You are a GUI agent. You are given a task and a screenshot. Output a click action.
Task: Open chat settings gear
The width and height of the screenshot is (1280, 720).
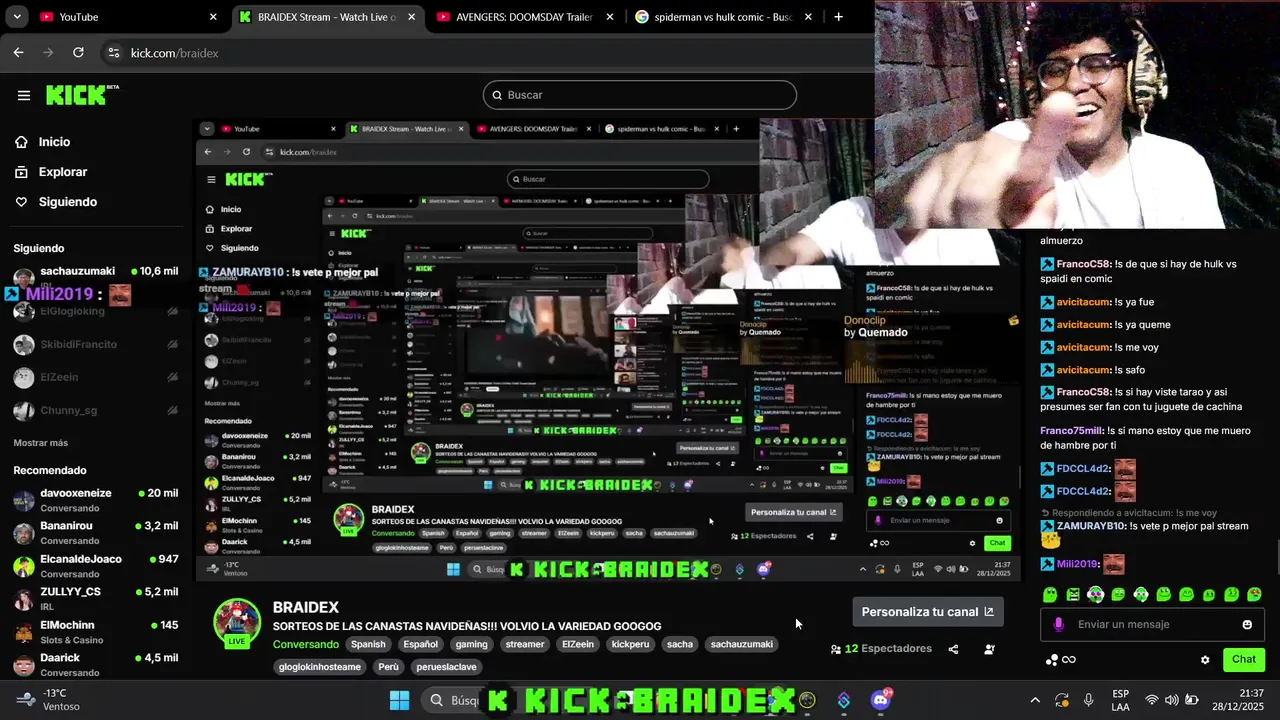coord(1205,660)
